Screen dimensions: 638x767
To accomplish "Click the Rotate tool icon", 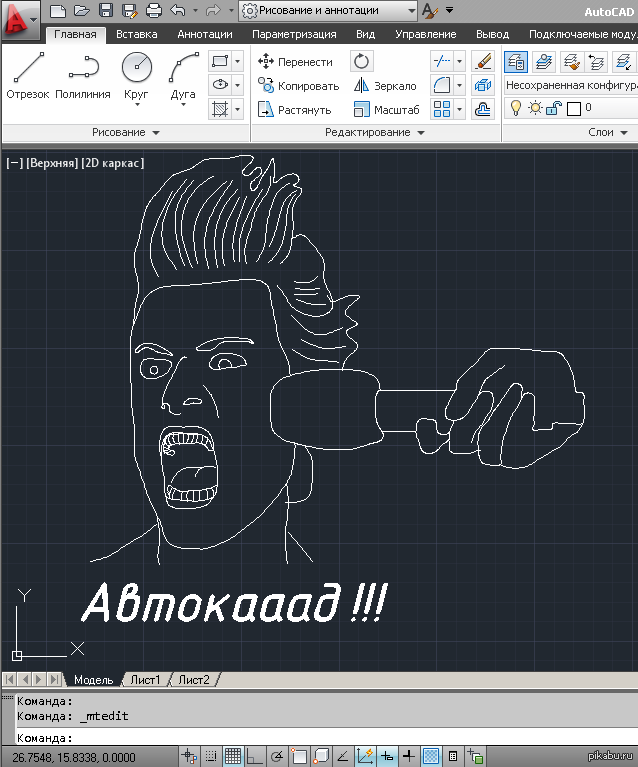I will coord(362,61).
